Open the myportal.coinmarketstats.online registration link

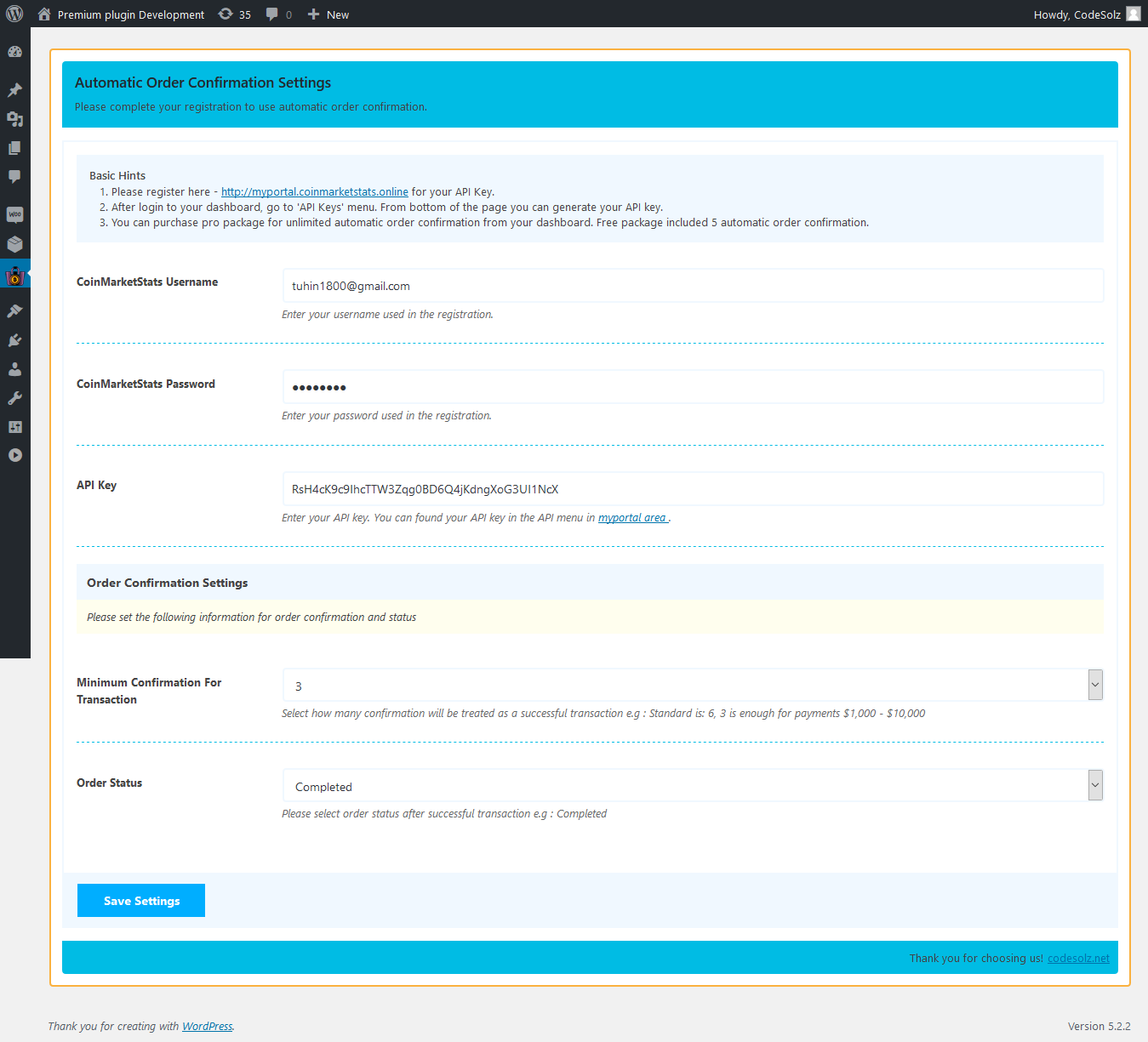point(314,192)
